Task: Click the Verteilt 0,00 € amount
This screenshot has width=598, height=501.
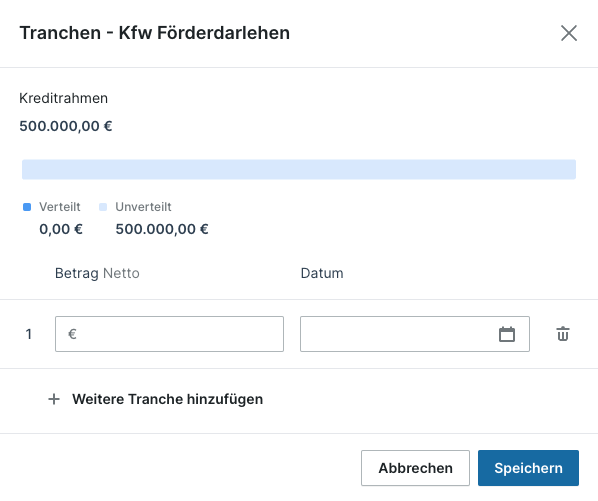Action: (x=61, y=229)
